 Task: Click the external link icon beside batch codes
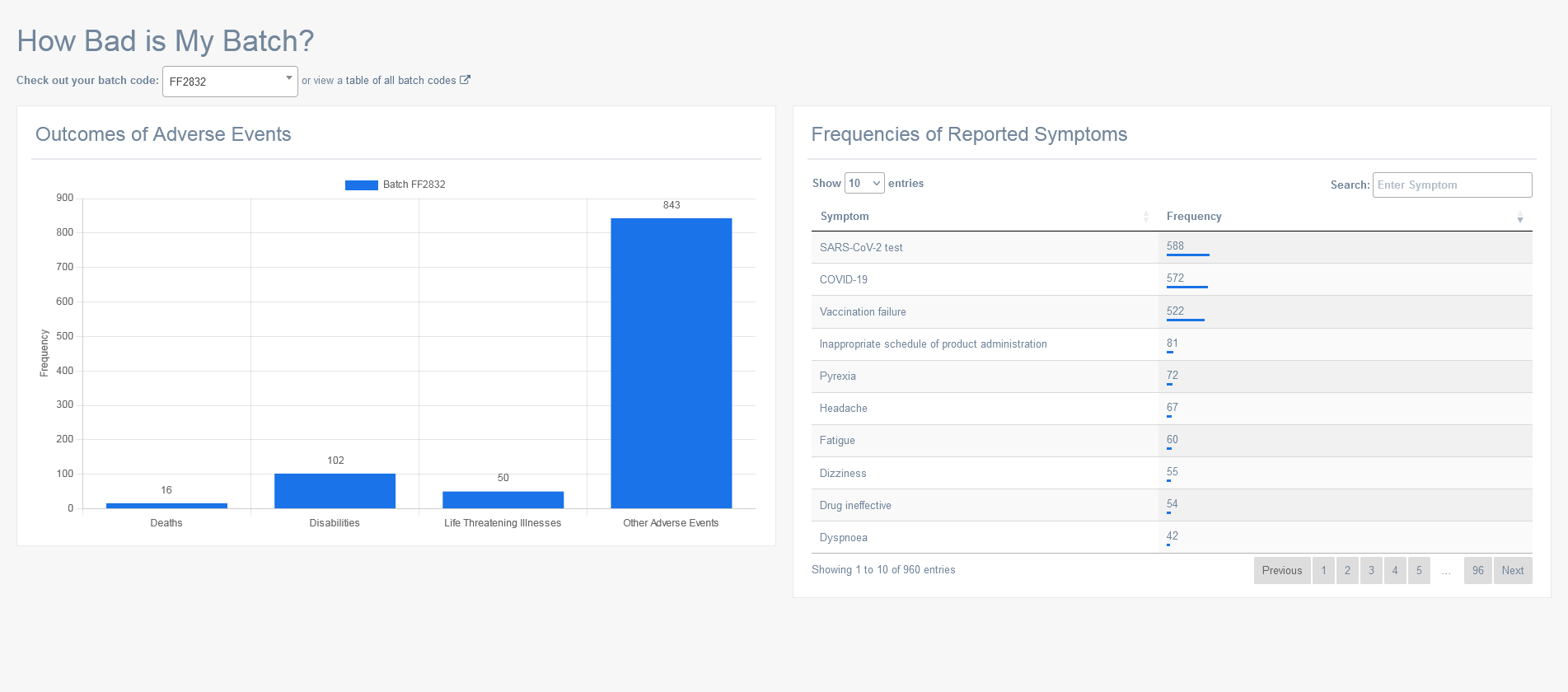point(465,80)
